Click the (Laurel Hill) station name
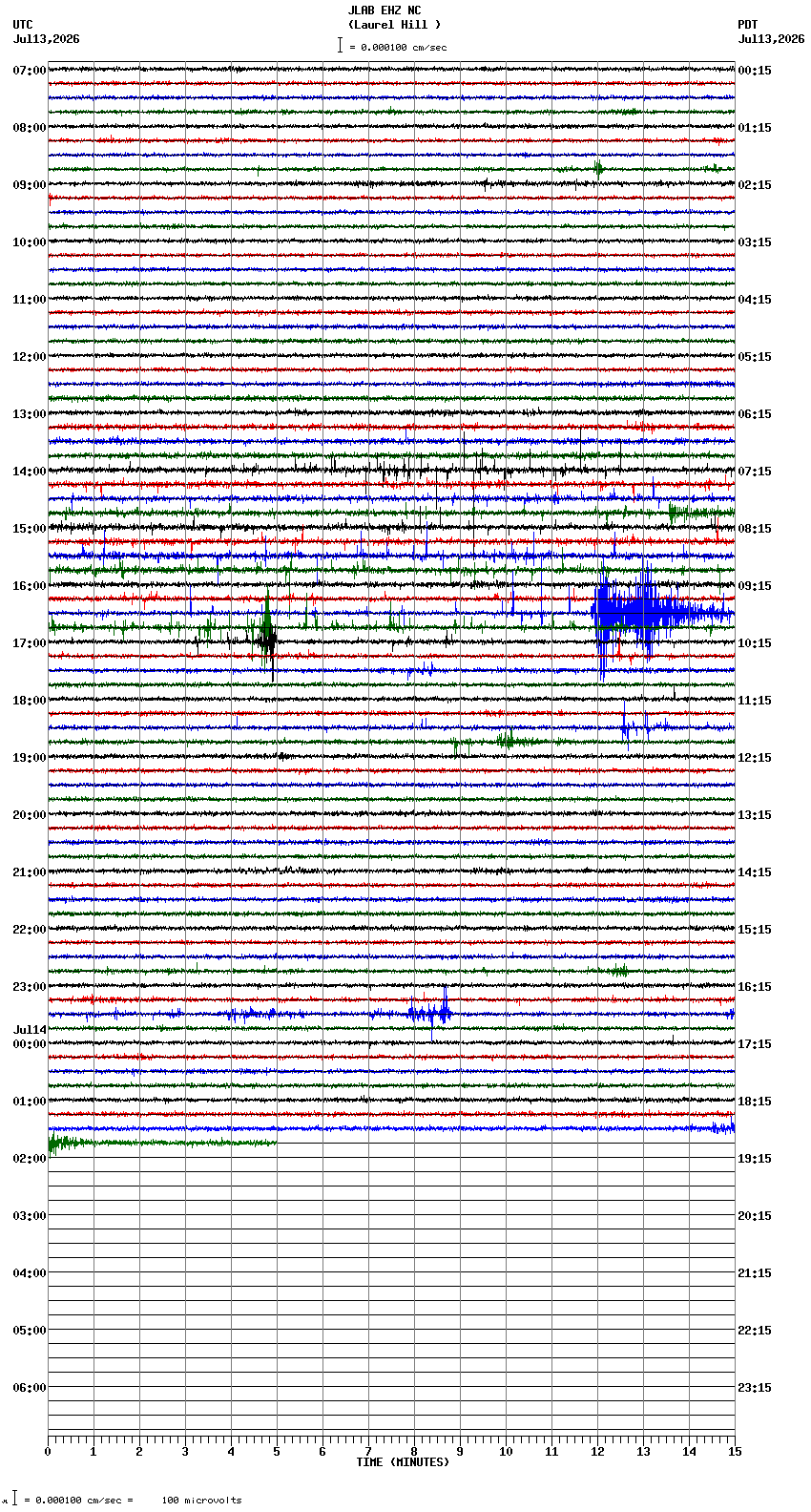Screen dimensions: 811x1512 (394, 25)
